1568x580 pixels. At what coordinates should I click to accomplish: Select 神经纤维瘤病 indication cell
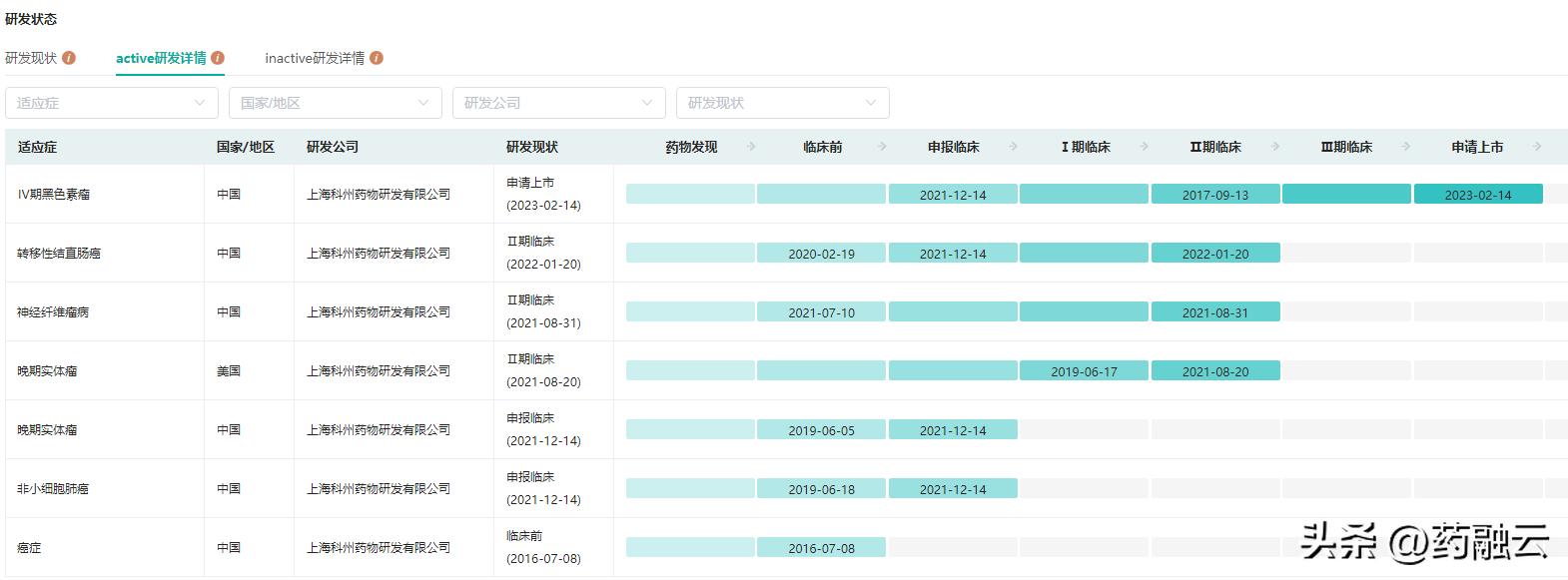pyautogui.click(x=53, y=312)
